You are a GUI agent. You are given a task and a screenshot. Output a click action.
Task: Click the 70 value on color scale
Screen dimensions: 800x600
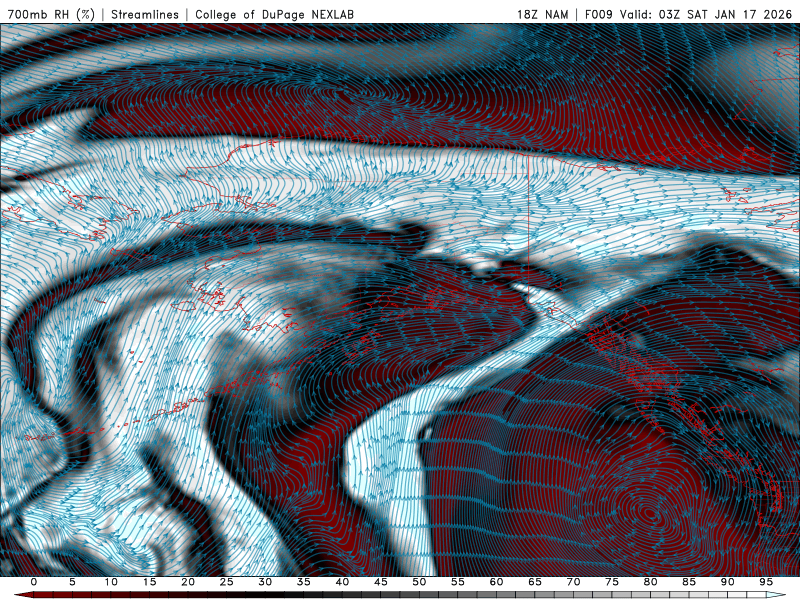click(x=573, y=582)
